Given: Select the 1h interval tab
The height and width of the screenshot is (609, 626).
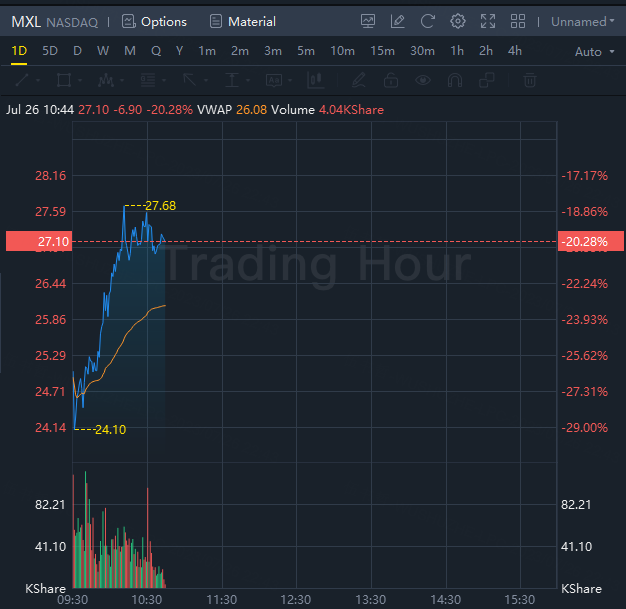Looking at the screenshot, I should tap(457, 51).
